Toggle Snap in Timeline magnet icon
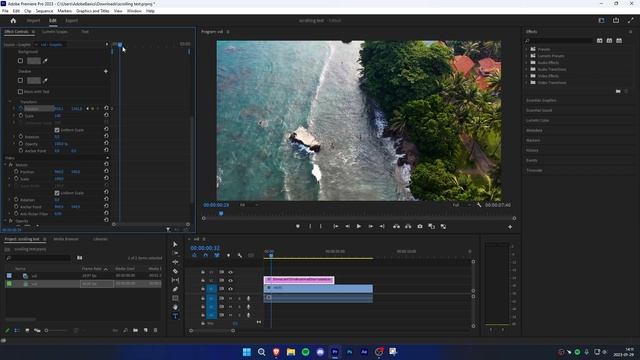The height and width of the screenshot is (360, 640). point(206,256)
